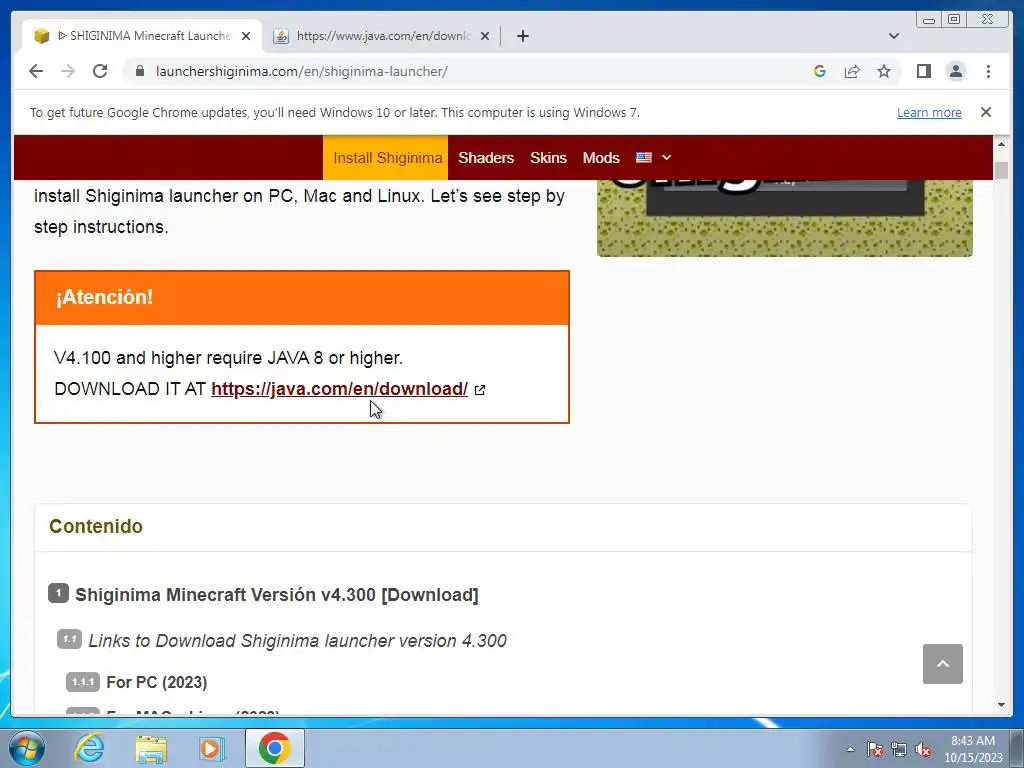Viewport: 1024px width, 768px height.
Task: Jump to Links to Download version 4.300
Action: pyautogui.click(x=297, y=641)
